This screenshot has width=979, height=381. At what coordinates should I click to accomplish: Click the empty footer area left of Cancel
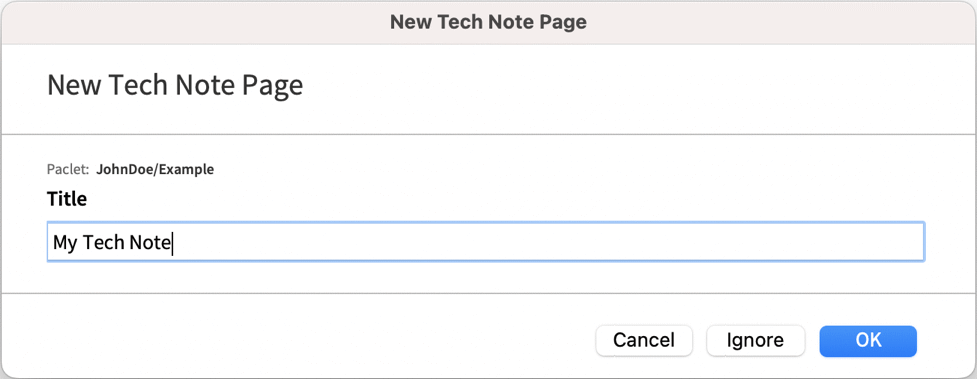pyautogui.click(x=300, y=337)
